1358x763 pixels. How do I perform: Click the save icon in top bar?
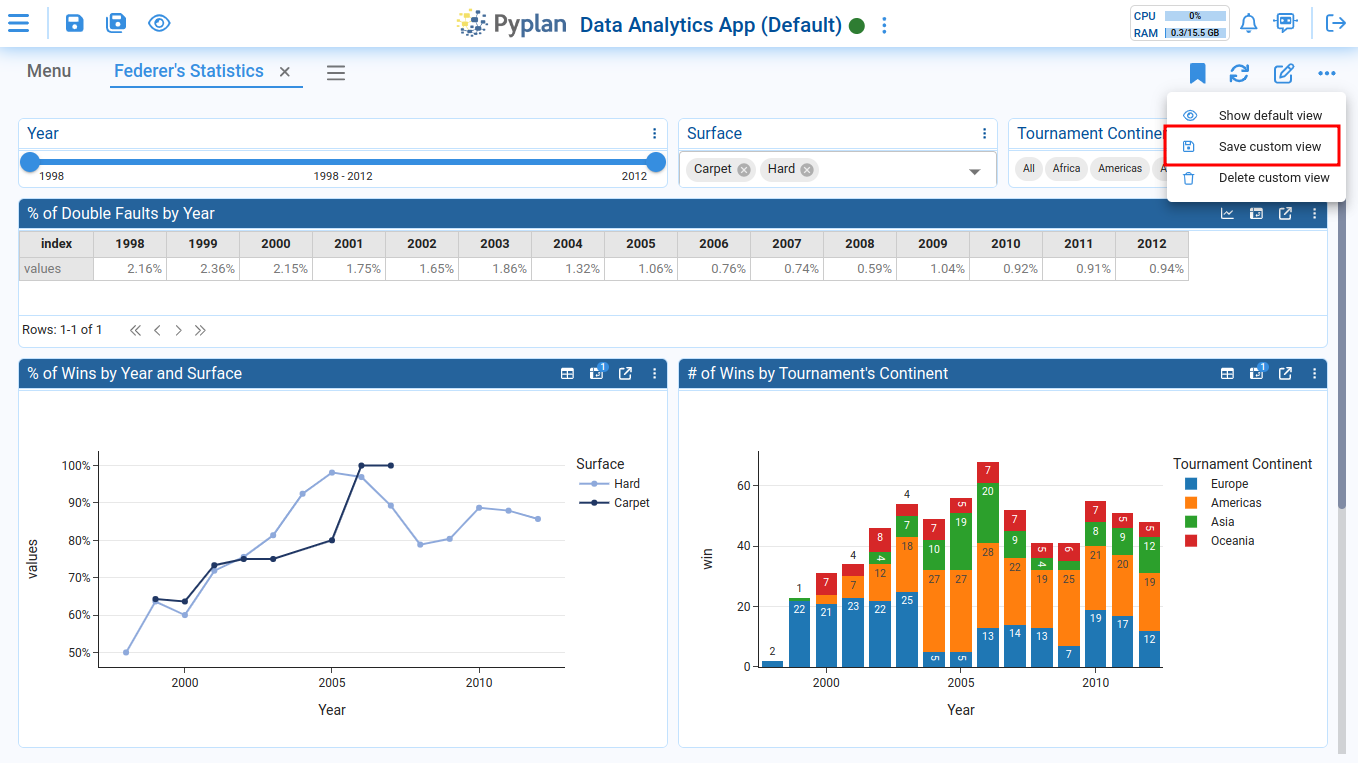click(x=75, y=23)
